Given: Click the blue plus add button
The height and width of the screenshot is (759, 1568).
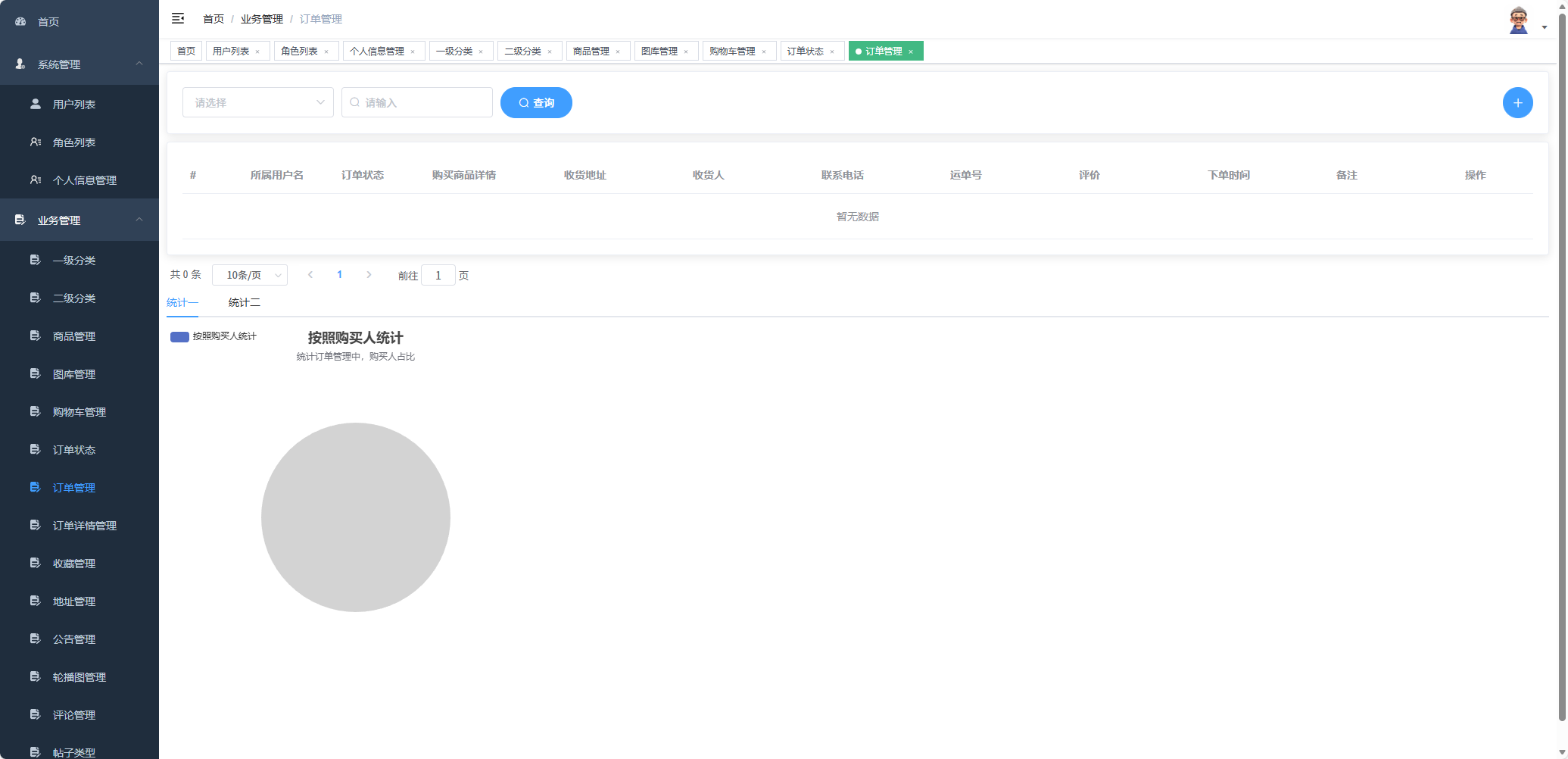Looking at the screenshot, I should (x=1517, y=103).
